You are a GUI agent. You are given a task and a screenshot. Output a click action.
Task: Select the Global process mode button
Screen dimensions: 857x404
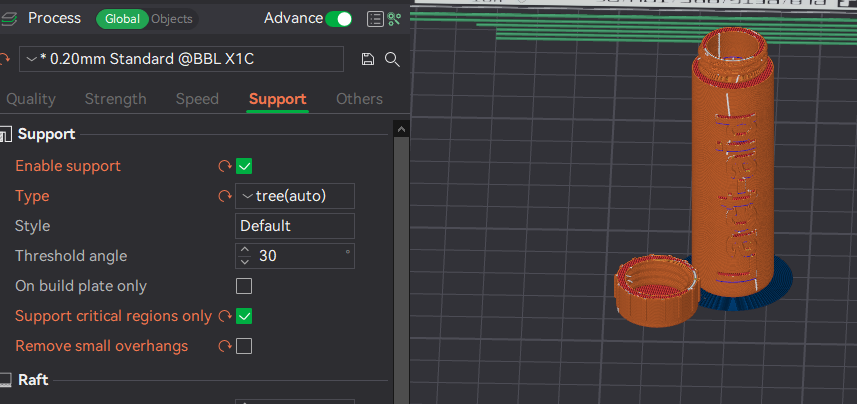click(123, 19)
